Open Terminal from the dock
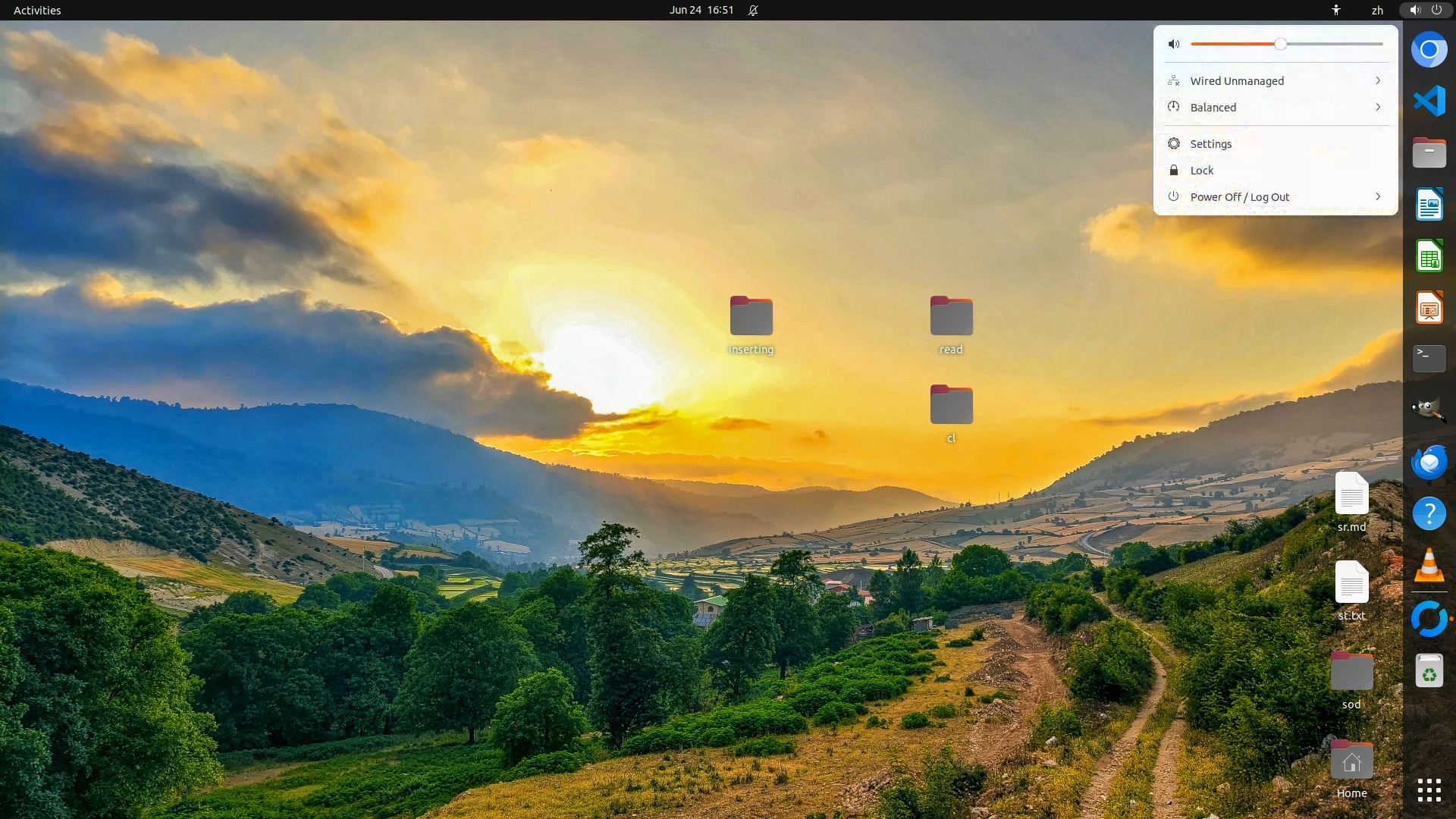 (x=1429, y=358)
